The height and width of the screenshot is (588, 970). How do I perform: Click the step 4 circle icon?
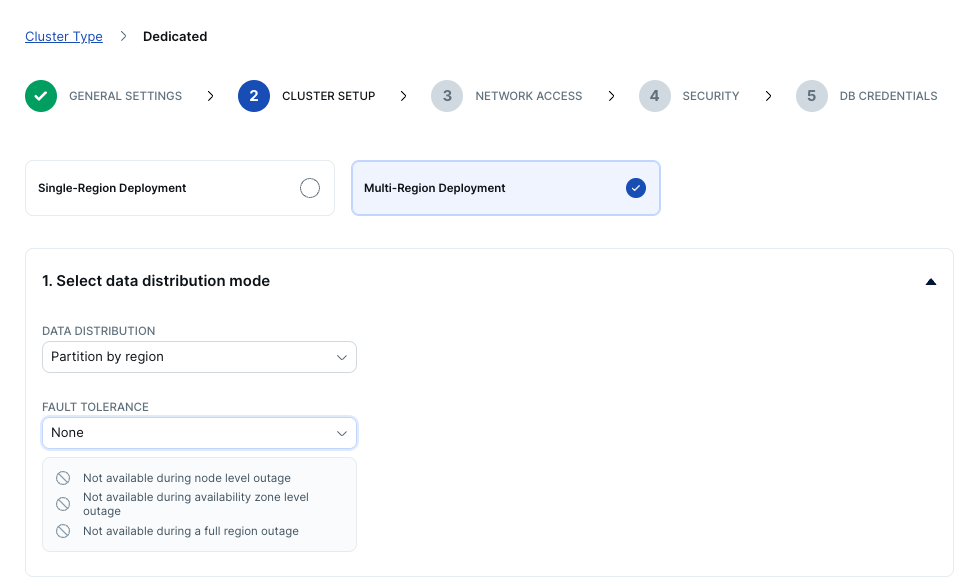coord(655,96)
